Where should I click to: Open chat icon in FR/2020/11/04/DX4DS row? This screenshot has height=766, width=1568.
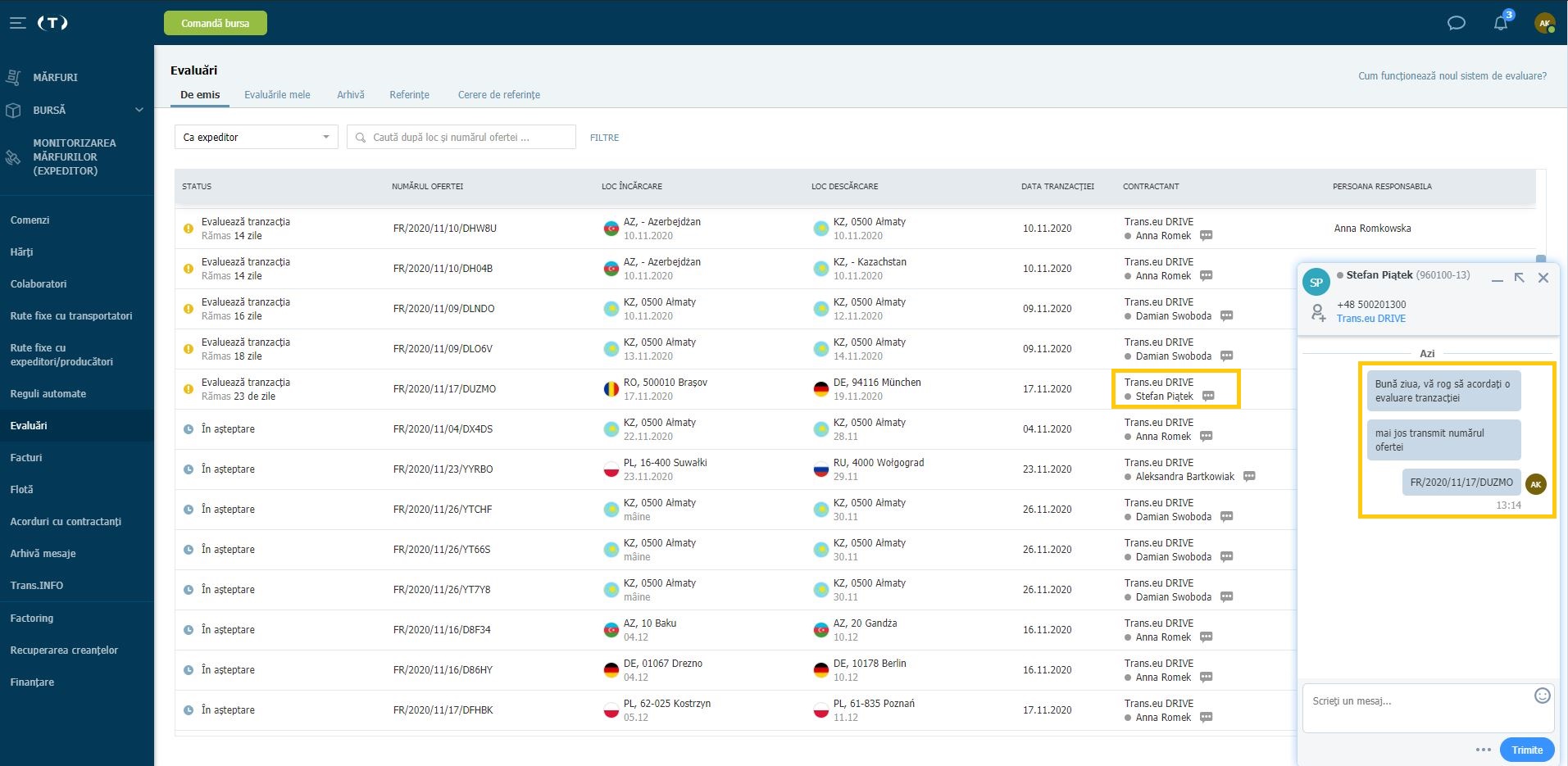pyautogui.click(x=1206, y=437)
